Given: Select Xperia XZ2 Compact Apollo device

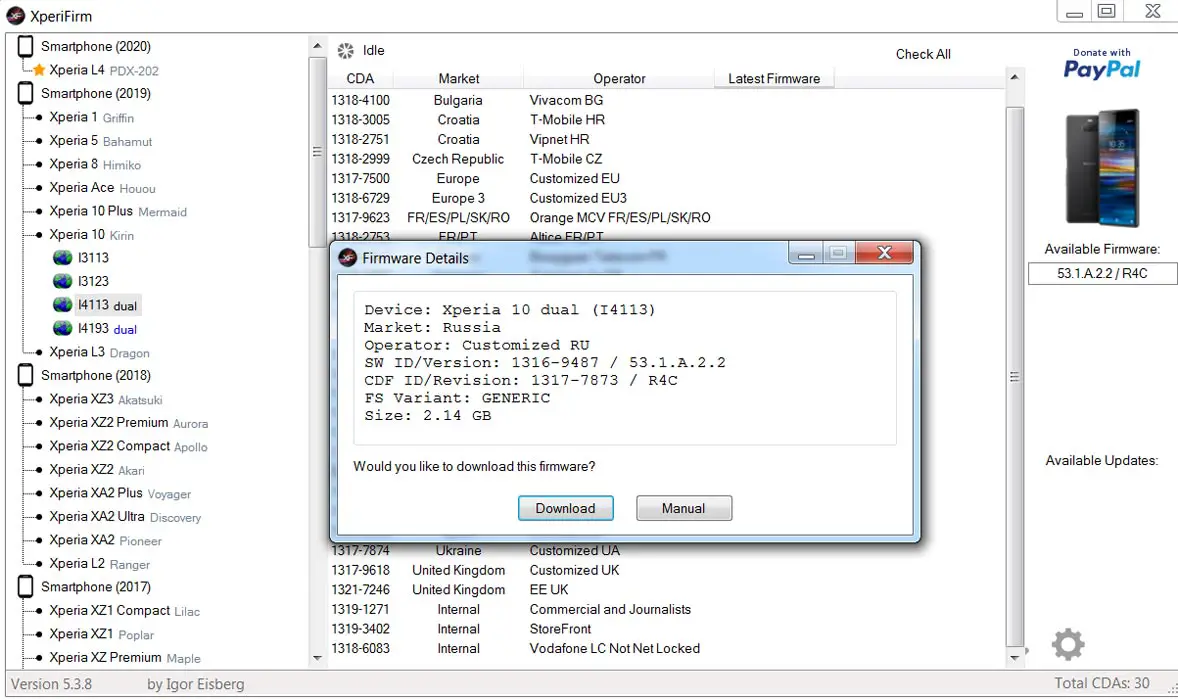Looking at the screenshot, I should pyautogui.click(x=128, y=446).
